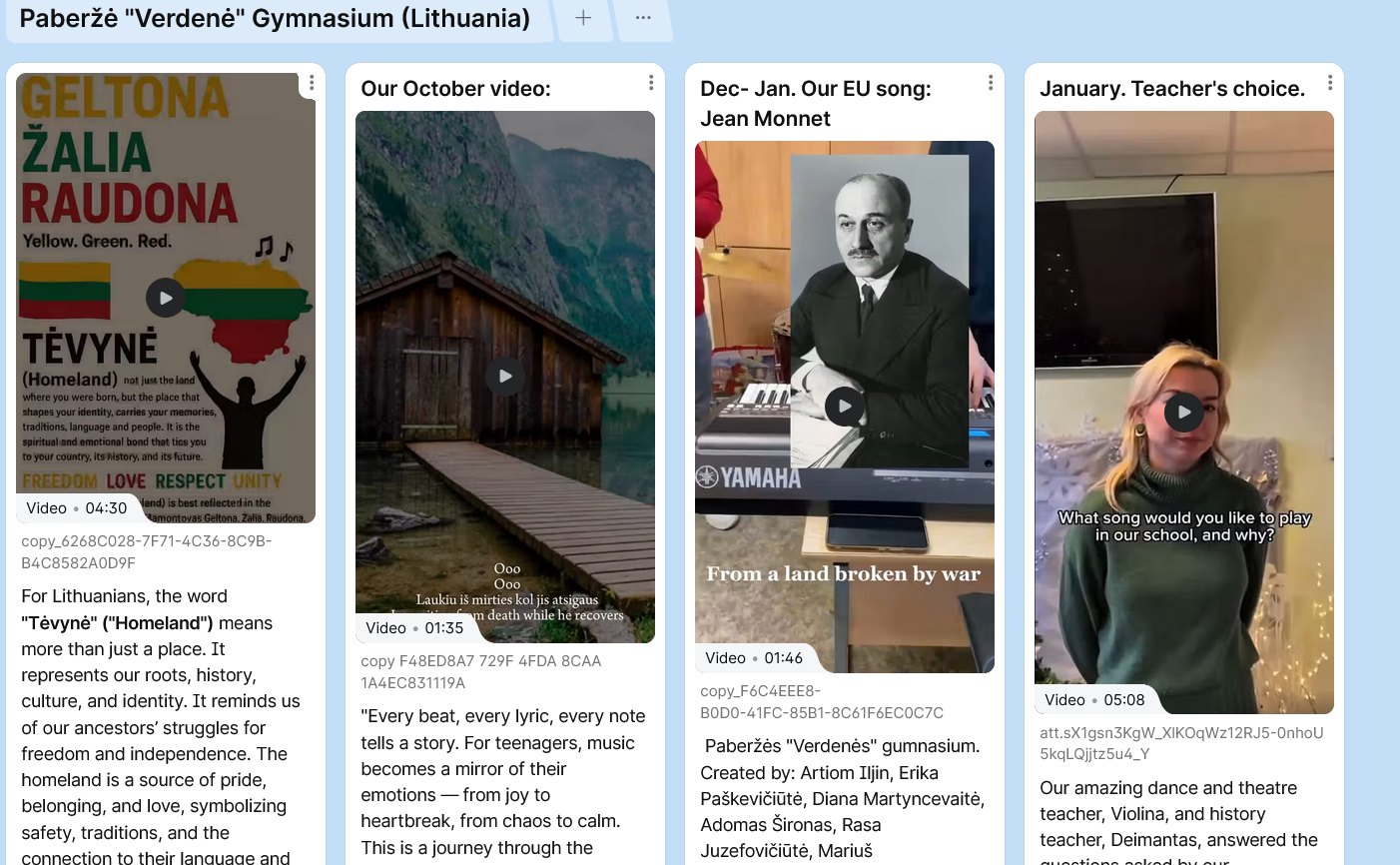Play the Teacher's choice interview video
Viewport: 1400px width, 865px height.
click(1183, 412)
